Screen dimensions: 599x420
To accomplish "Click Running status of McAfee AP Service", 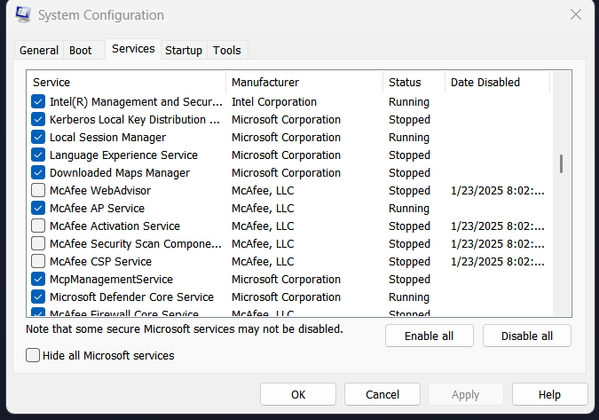I will coord(409,208).
